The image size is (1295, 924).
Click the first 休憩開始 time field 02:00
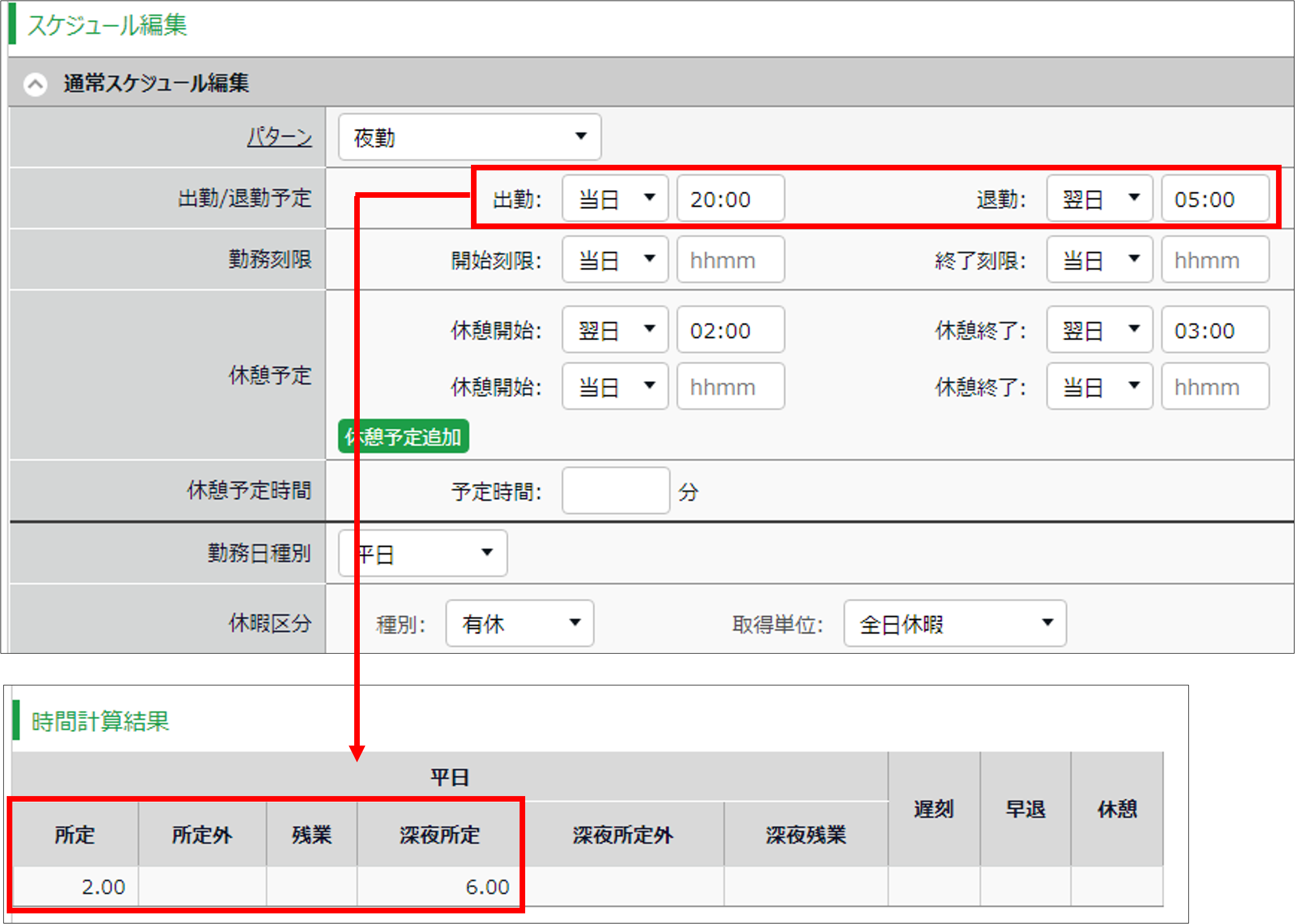730,330
